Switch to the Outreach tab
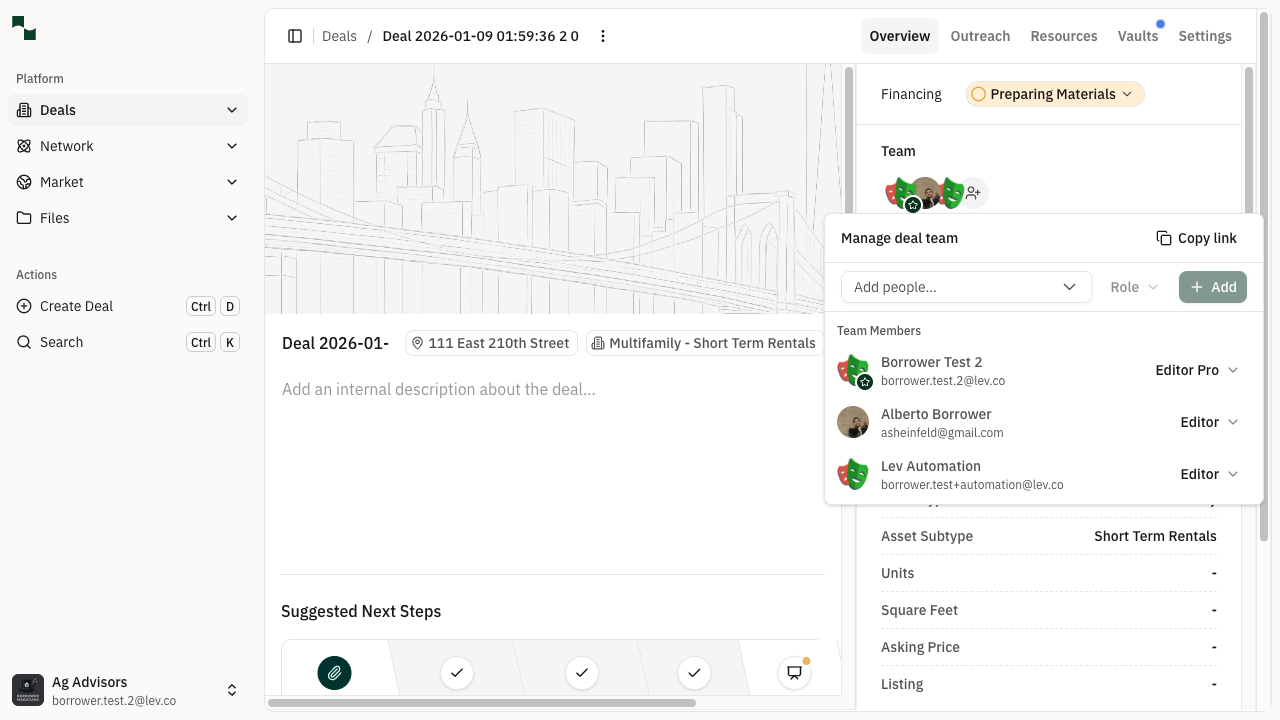The image size is (1280, 720). point(980,36)
